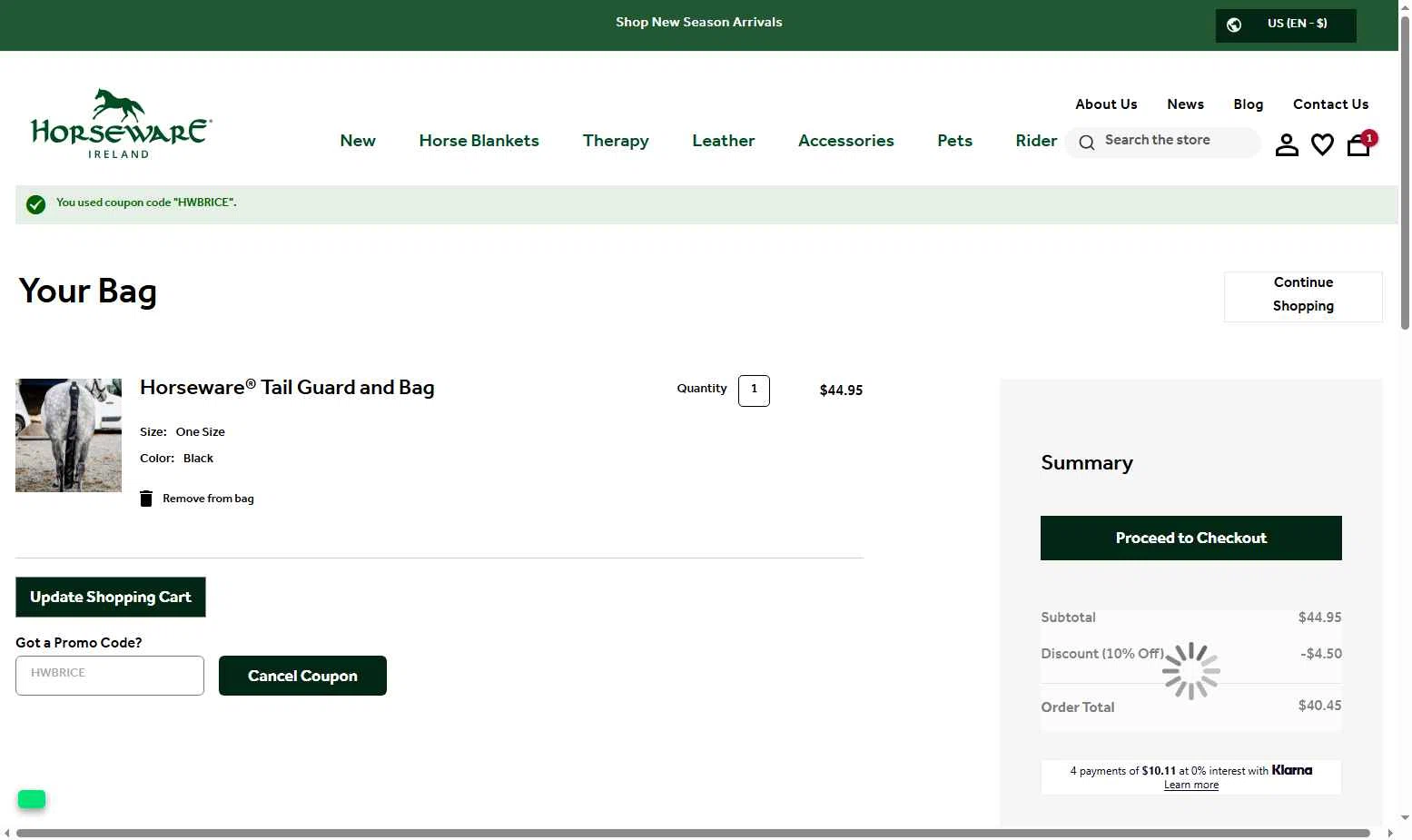Open the US (EN - $) region selector
This screenshot has width=1412, height=840.
pyautogui.click(x=1286, y=25)
